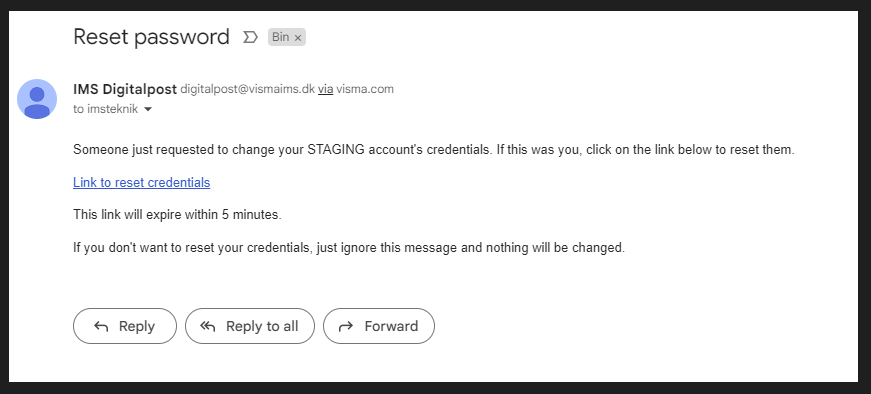
Task: Click the importance marker next to the subject
Action: (251, 37)
